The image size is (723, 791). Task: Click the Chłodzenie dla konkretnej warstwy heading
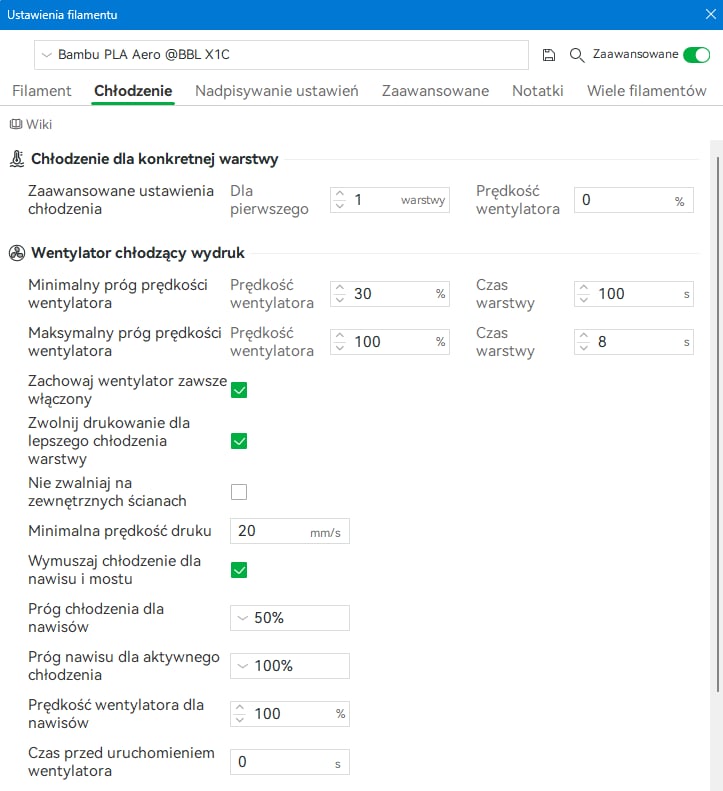coord(154,159)
